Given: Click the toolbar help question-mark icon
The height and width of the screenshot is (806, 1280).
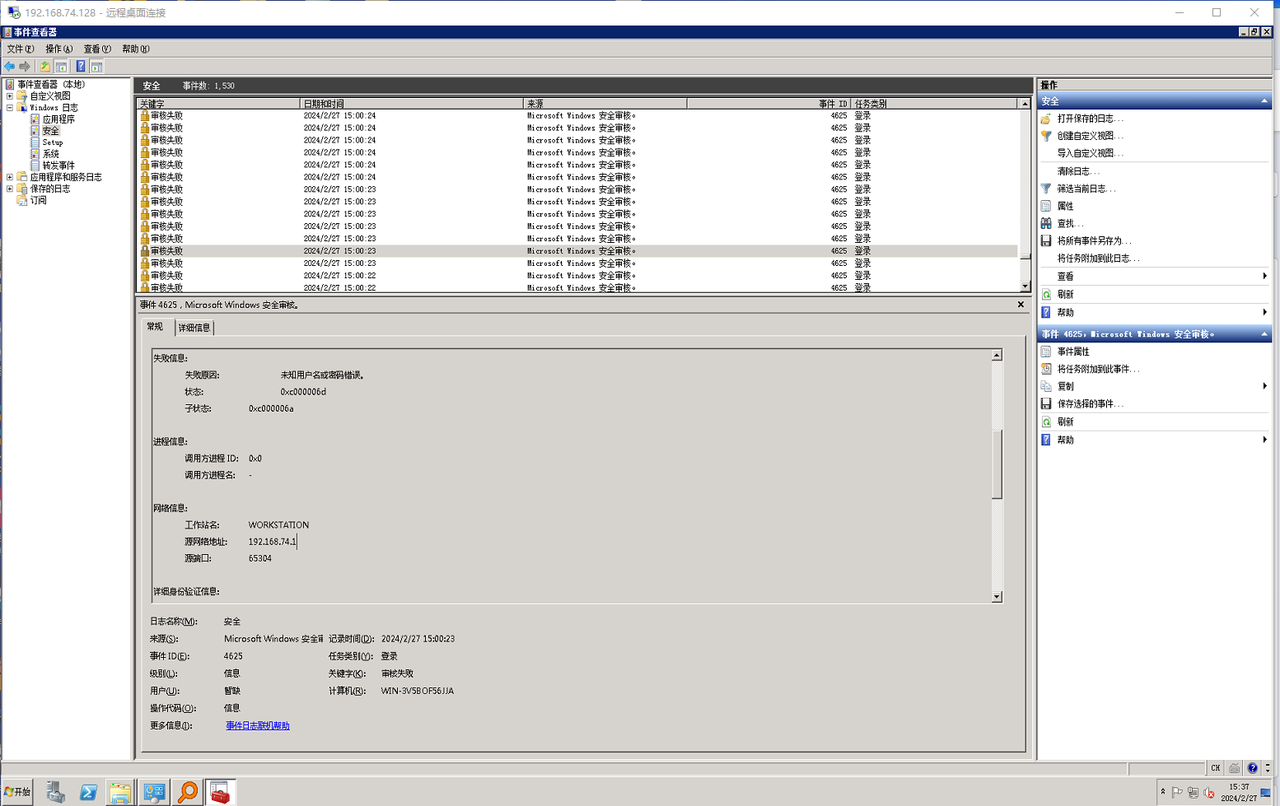Looking at the screenshot, I should pyautogui.click(x=81, y=66).
